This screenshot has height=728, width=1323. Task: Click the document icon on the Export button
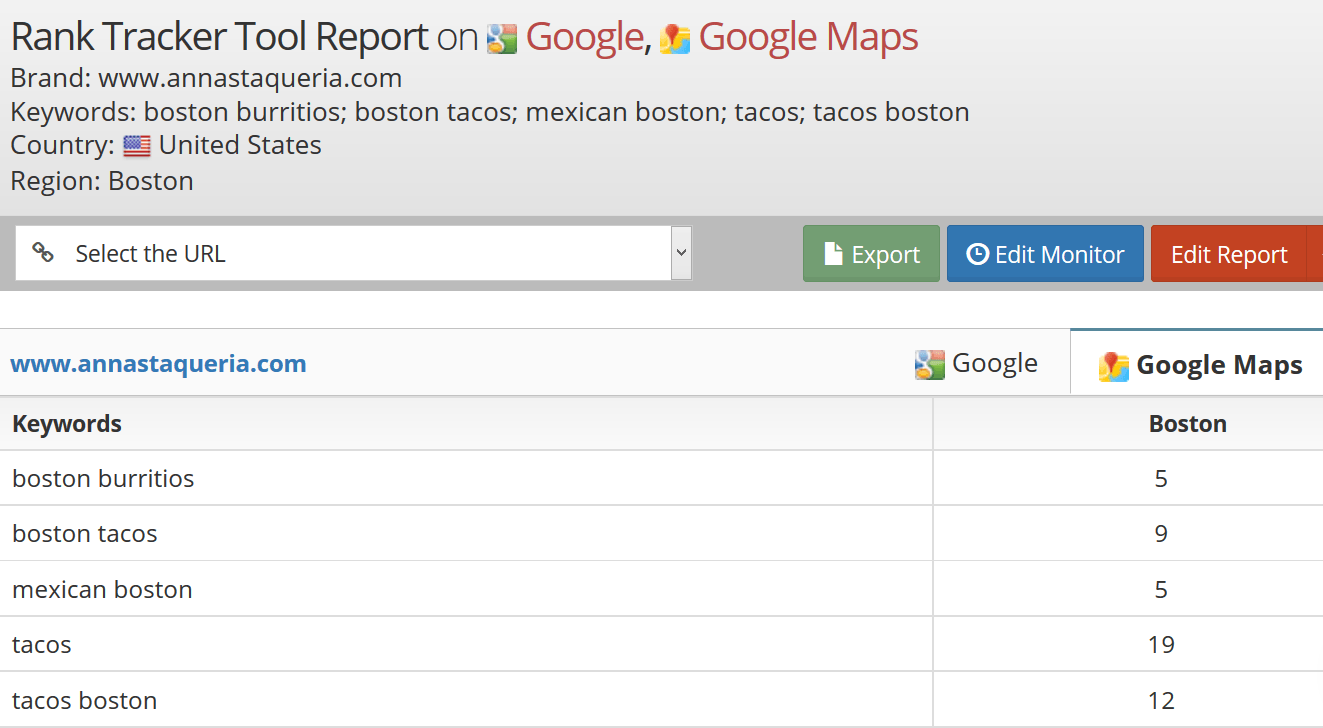point(833,254)
